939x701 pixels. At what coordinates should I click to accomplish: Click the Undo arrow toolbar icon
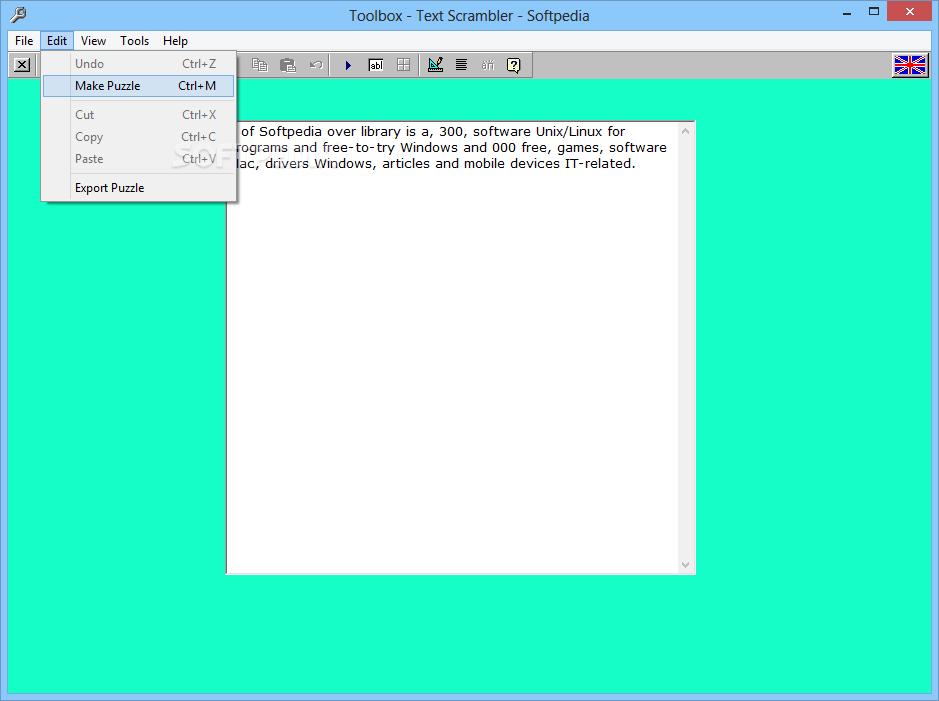(x=316, y=65)
